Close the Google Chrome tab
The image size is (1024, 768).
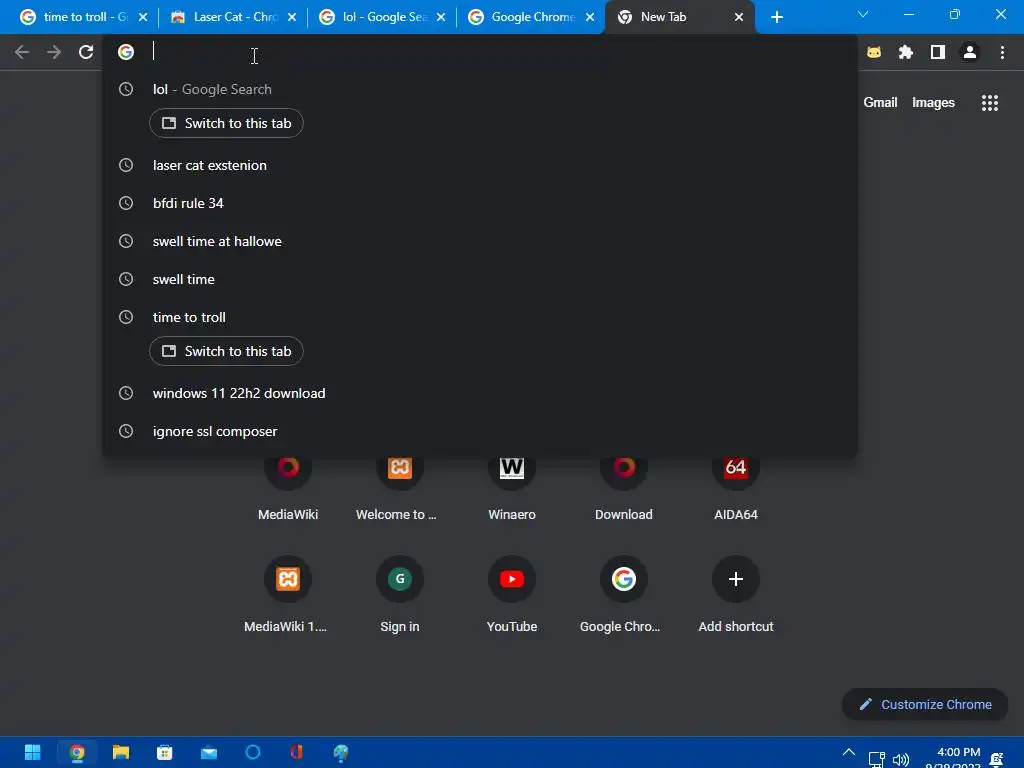coord(590,17)
